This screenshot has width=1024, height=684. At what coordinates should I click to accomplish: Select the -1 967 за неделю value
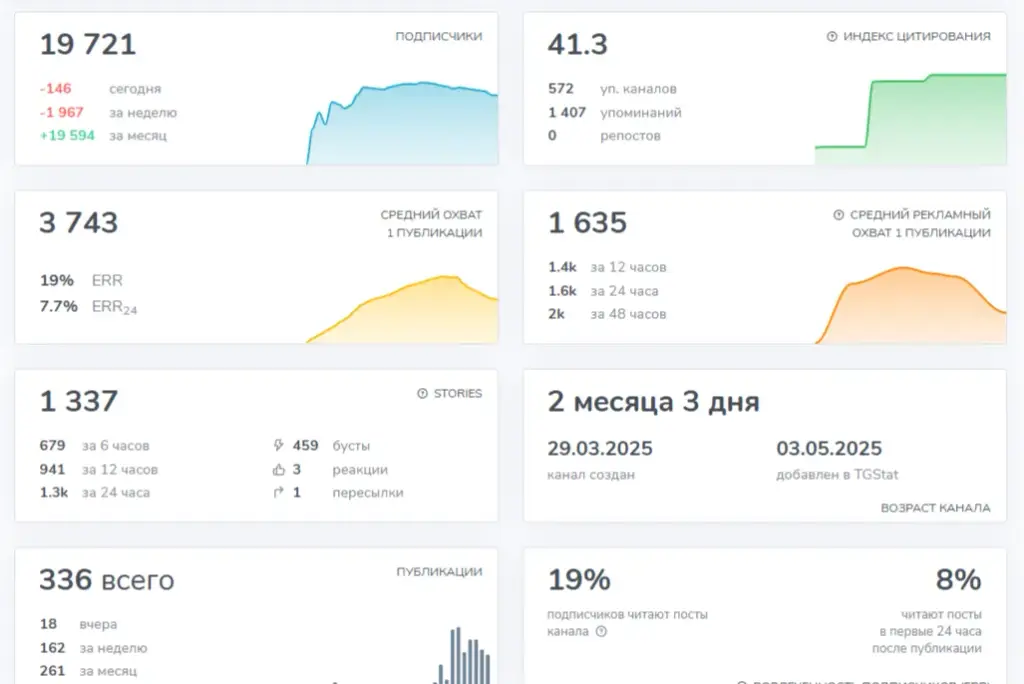click(61, 112)
